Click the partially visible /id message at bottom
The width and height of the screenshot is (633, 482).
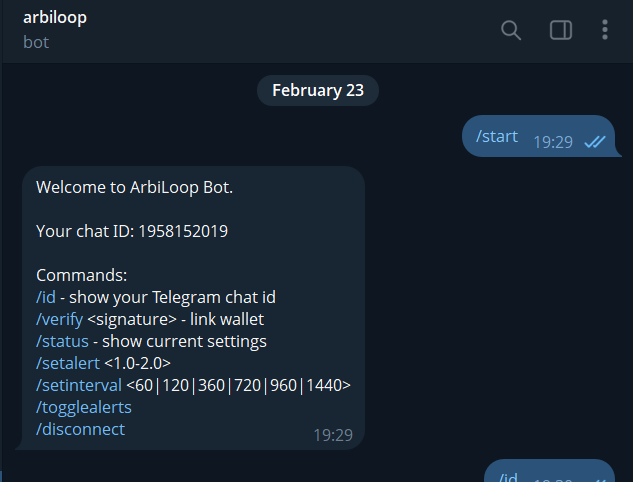[509, 476]
